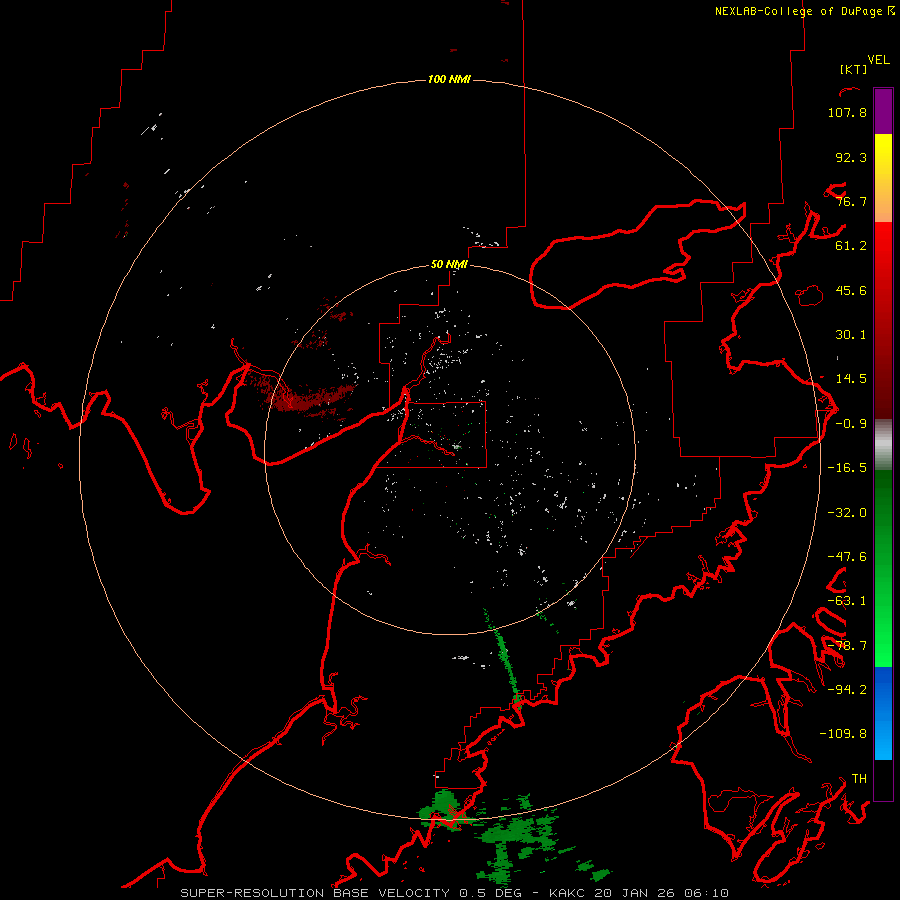Pick the purple segment of the velocity scale
The width and height of the screenshot is (900, 900).
pyautogui.click(x=883, y=111)
